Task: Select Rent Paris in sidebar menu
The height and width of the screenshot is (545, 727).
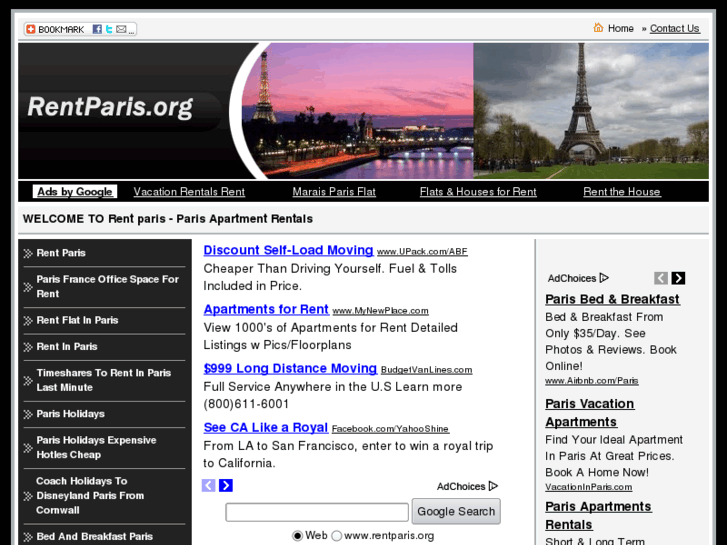Action: click(61, 253)
